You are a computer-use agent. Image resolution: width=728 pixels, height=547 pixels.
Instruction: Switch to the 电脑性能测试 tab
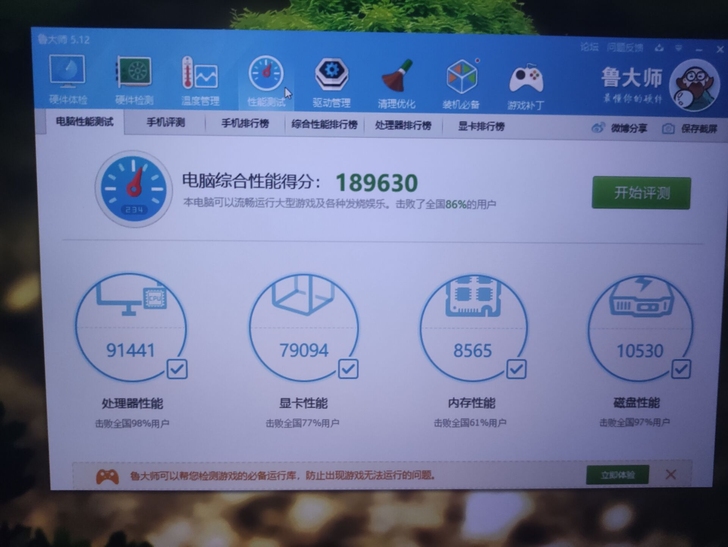click(84, 122)
